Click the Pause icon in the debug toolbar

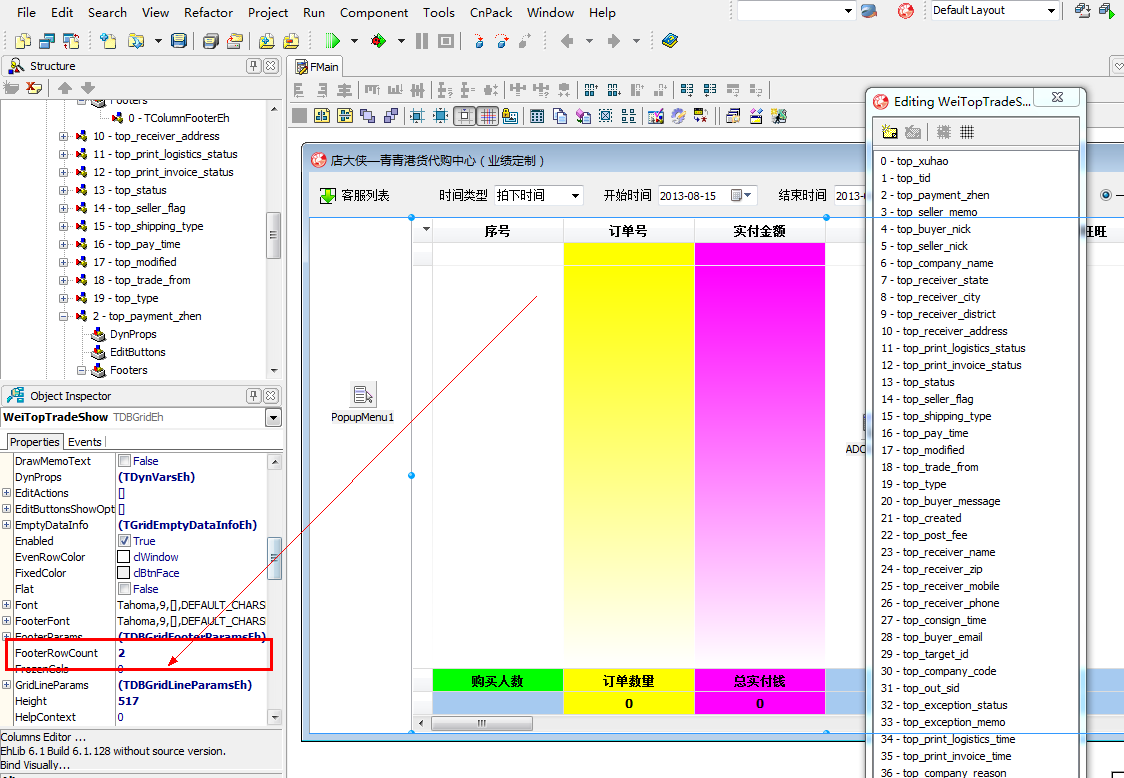[422, 41]
